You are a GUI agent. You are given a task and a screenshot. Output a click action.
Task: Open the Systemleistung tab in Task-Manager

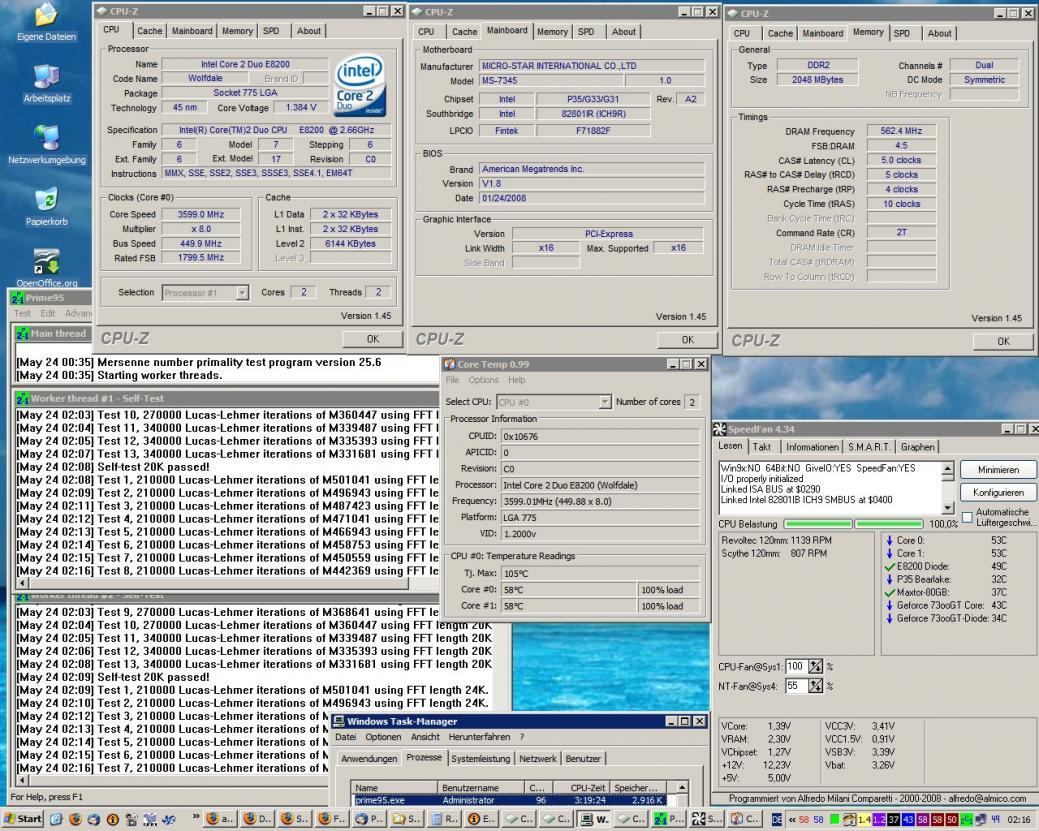coord(481,759)
